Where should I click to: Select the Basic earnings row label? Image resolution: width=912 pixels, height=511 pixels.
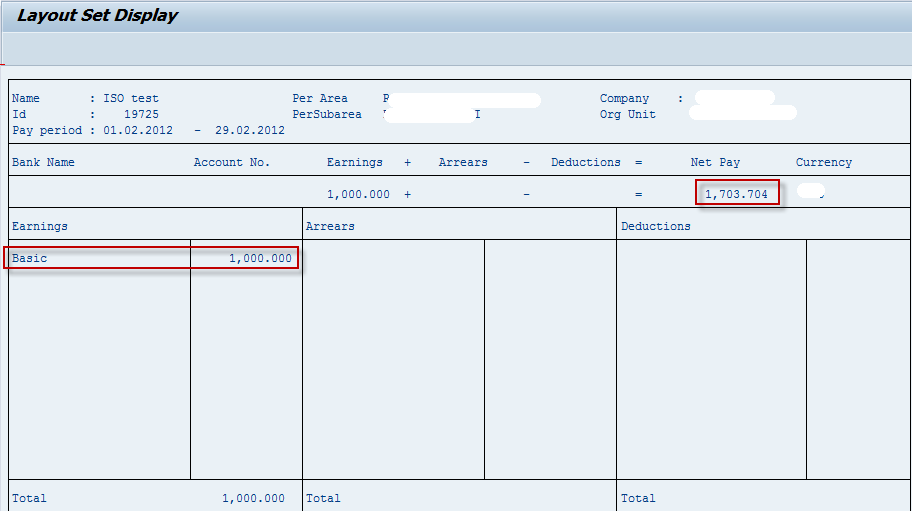[x=30, y=259]
